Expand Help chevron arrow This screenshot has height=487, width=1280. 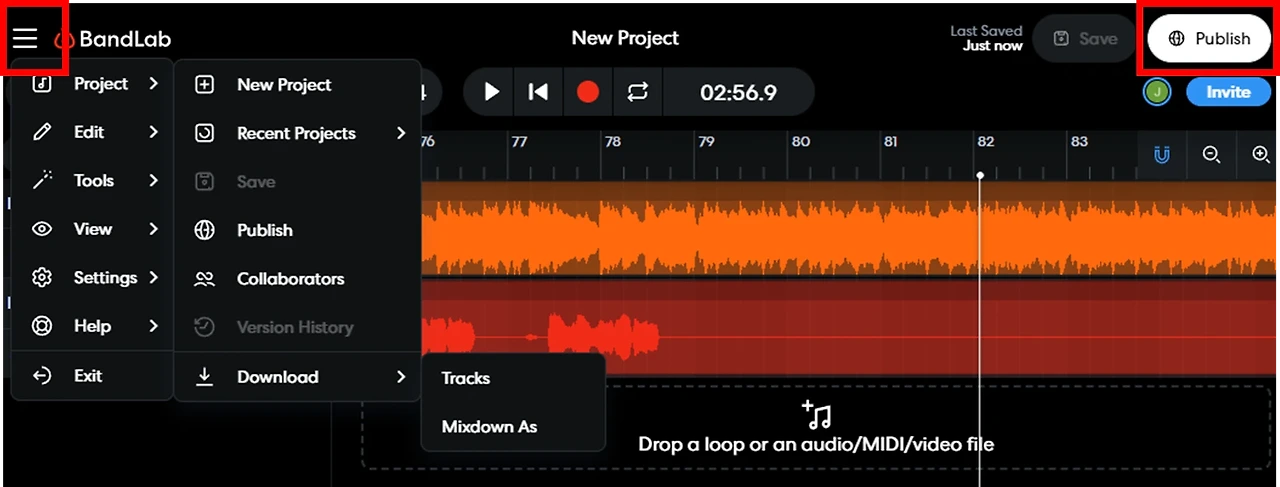coord(153,326)
